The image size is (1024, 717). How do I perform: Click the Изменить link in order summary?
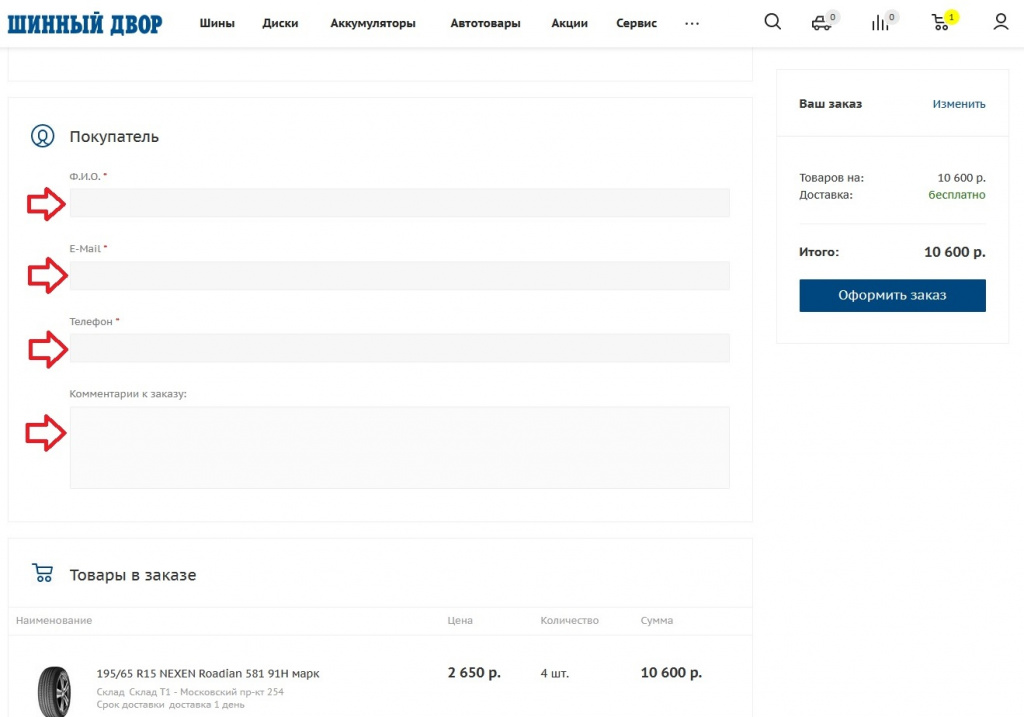(x=958, y=104)
